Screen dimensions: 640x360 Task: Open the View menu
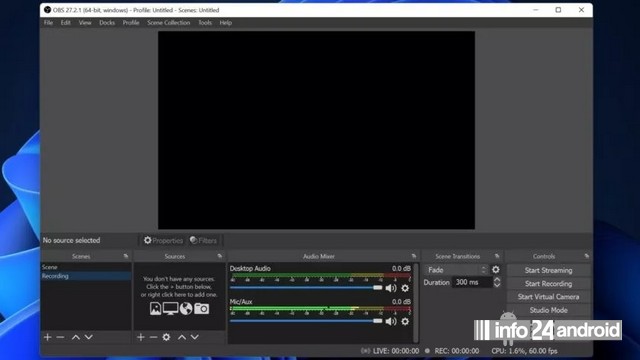pos(85,23)
